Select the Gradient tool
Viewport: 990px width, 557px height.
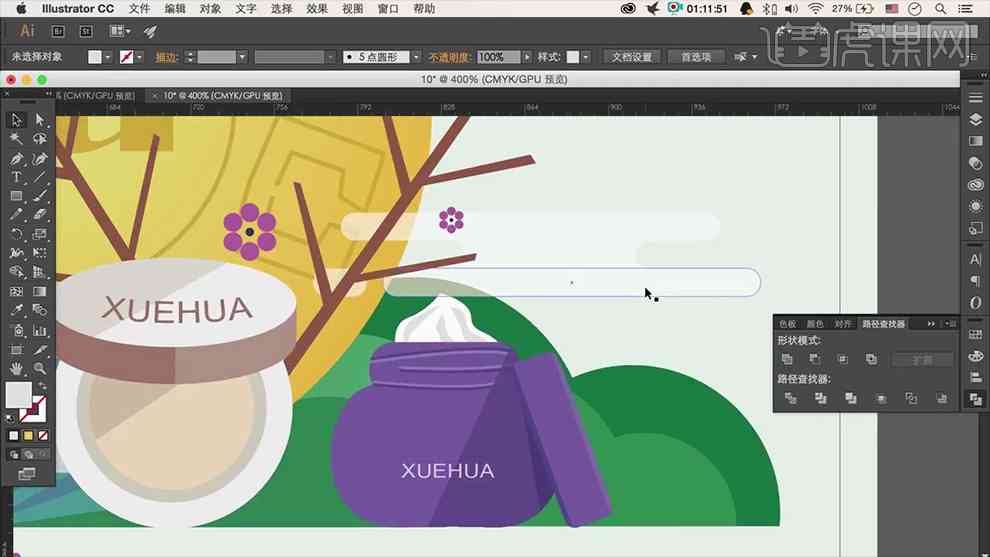(x=40, y=292)
